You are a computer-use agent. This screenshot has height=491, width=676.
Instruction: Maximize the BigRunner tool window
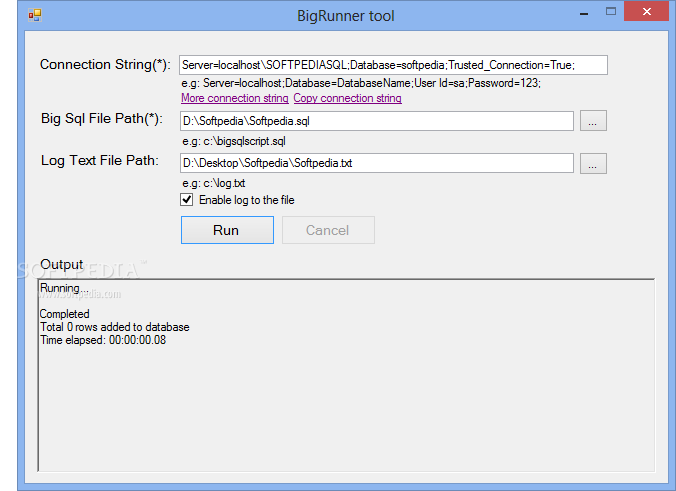608,13
